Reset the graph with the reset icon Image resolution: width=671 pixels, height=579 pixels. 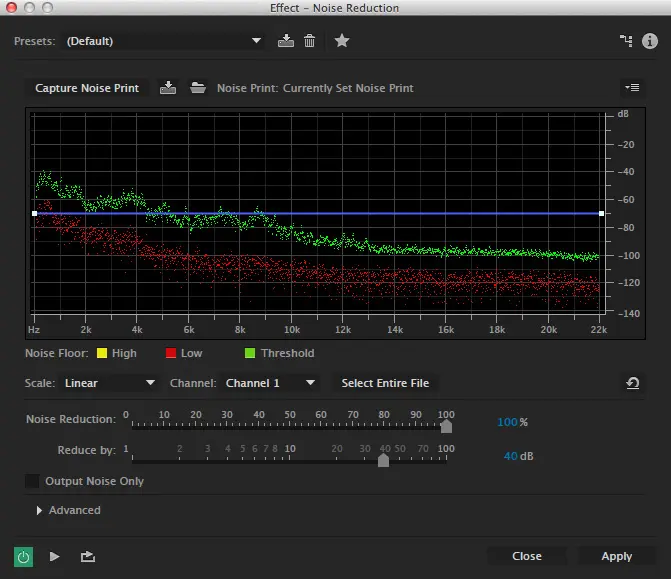coord(633,383)
